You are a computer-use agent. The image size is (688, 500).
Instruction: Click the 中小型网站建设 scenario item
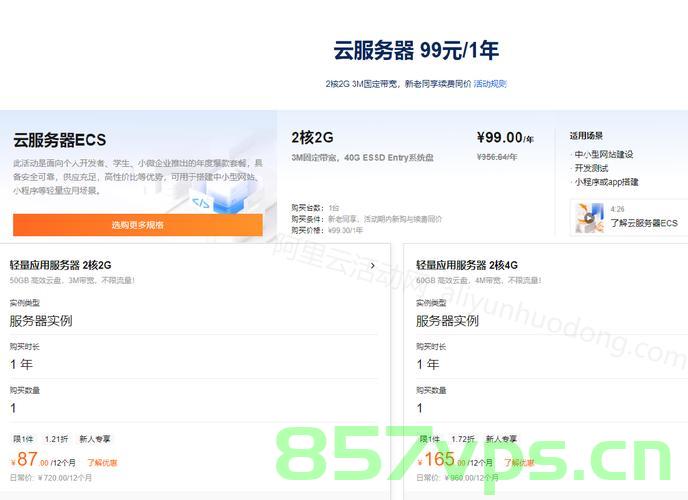tap(604, 154)
